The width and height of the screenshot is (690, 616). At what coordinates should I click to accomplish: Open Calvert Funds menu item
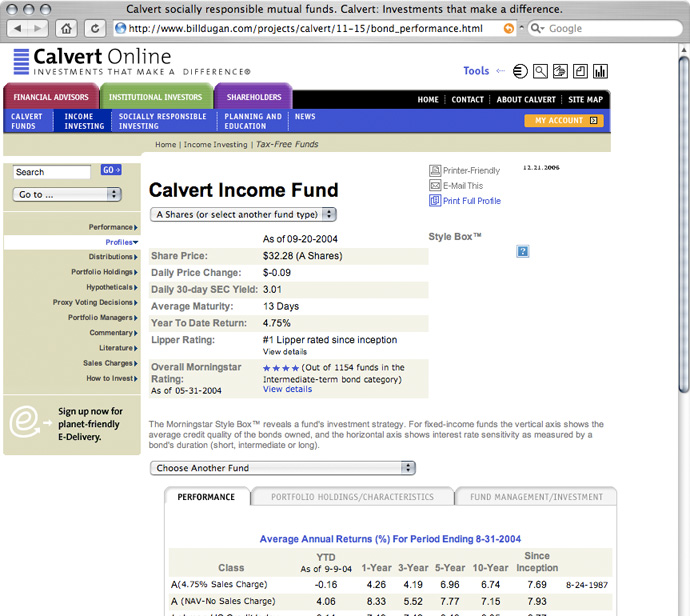(x=27, y=121)
